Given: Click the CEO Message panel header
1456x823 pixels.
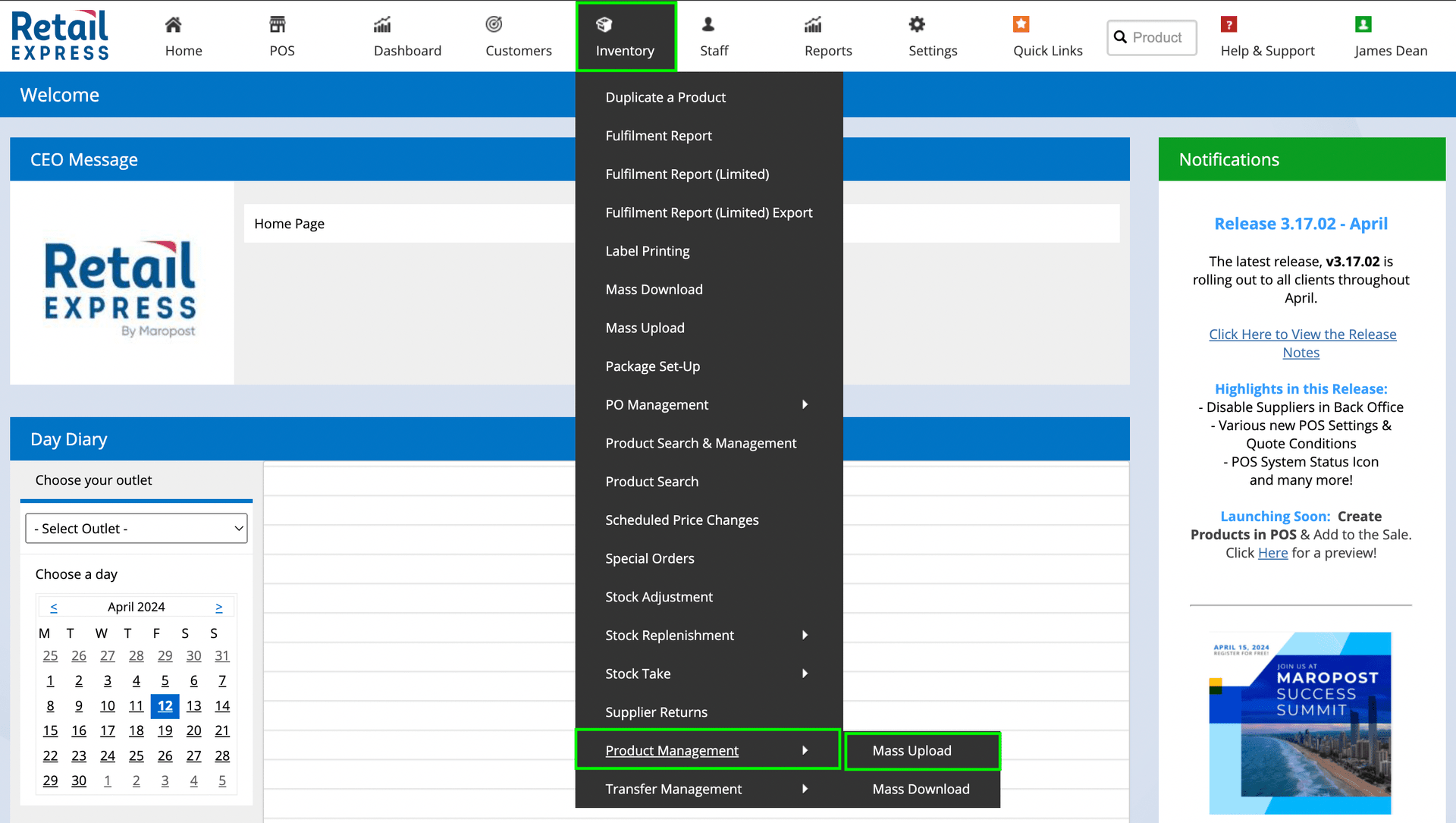Looking at the screenshot, I should tap(570, 160).
